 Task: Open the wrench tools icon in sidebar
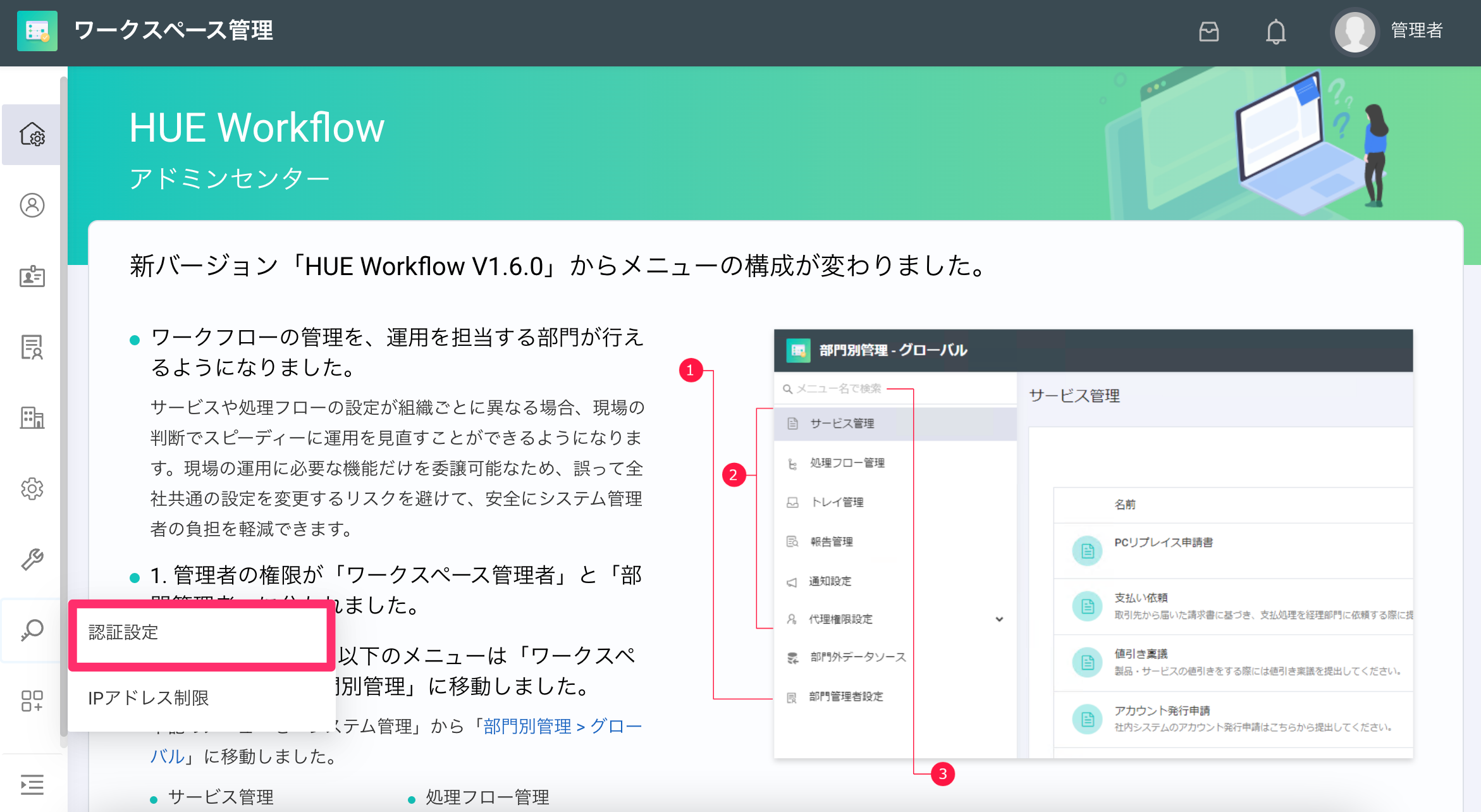[32, 559]
